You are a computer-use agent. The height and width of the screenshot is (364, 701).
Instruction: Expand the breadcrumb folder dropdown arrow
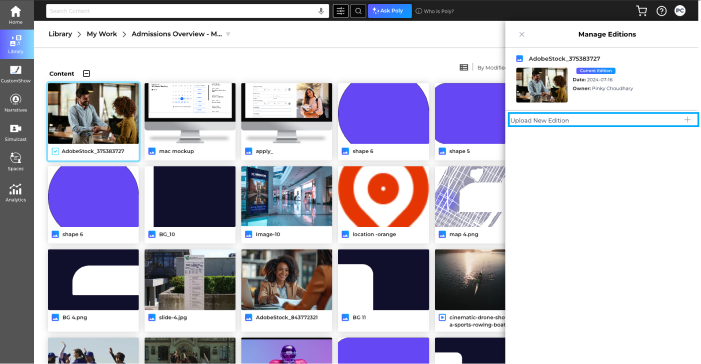[x=228, y=34]
